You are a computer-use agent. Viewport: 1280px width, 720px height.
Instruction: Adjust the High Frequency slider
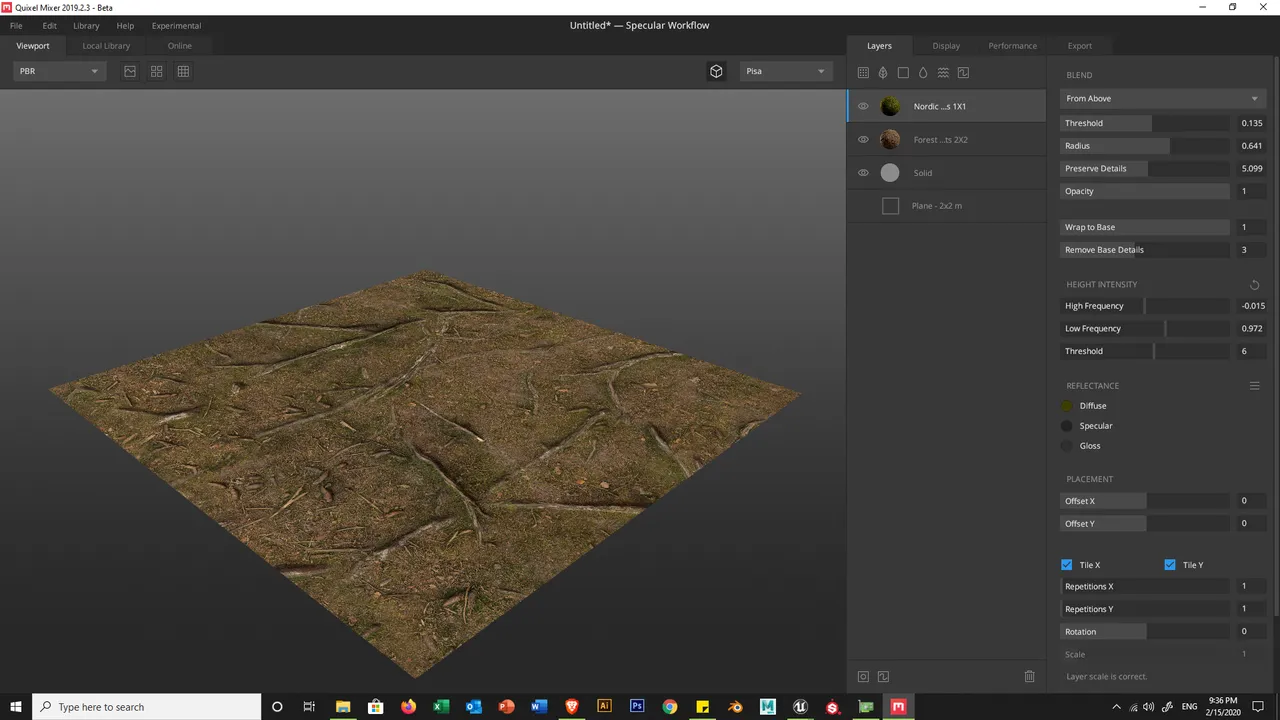[x=1145, y=306]
